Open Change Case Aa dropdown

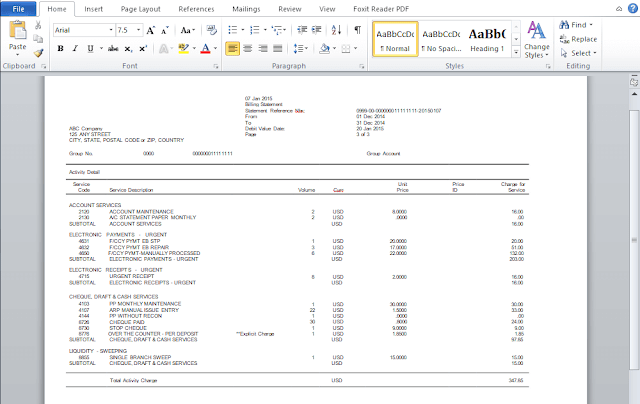(x=188, y=30)
